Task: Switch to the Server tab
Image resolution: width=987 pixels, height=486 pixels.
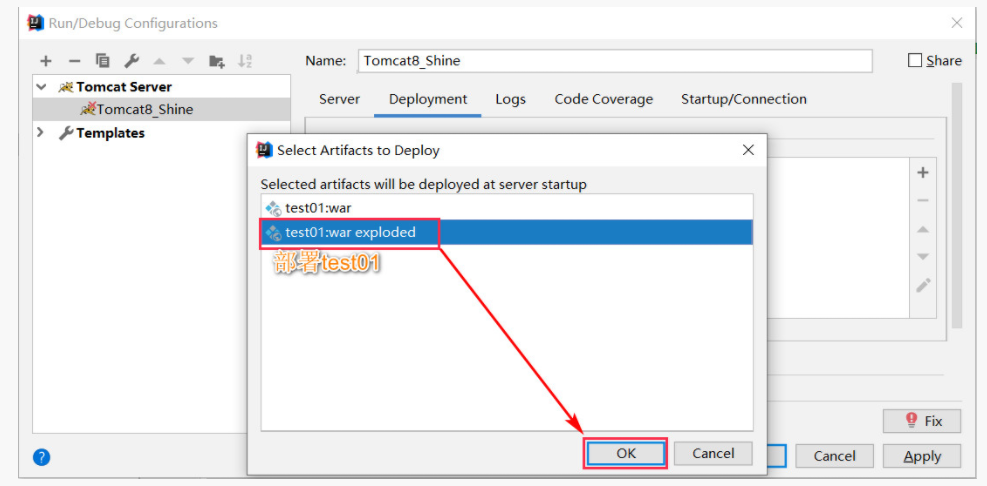Action: (x=339, y=99)
